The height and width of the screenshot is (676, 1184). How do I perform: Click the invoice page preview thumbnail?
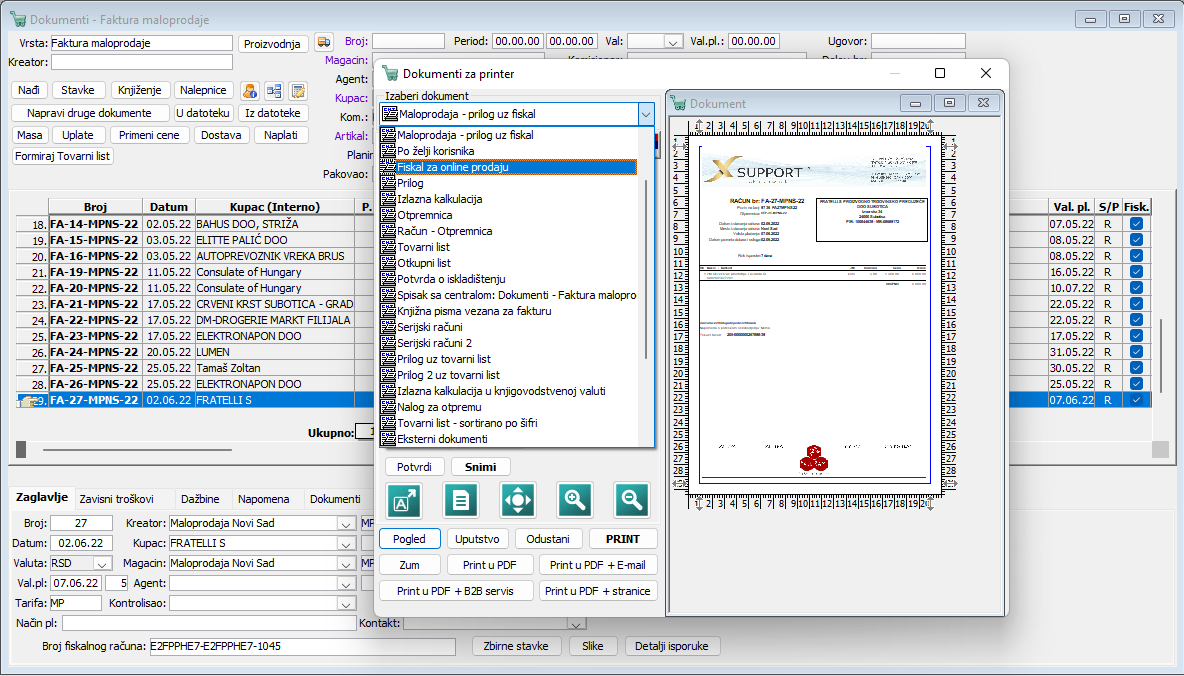pyautogui.click(x=815, y=315)
